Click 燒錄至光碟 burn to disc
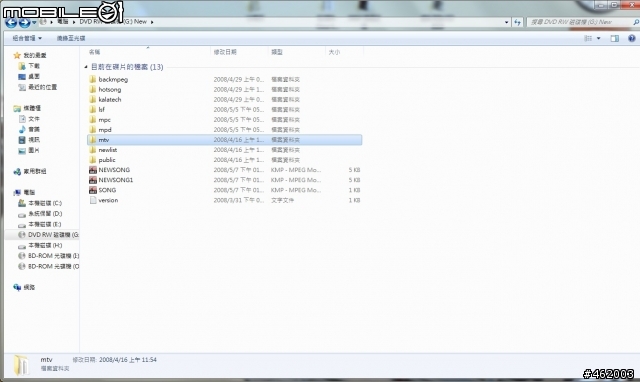The image size is (640, 382). click(x=71, y=38)
